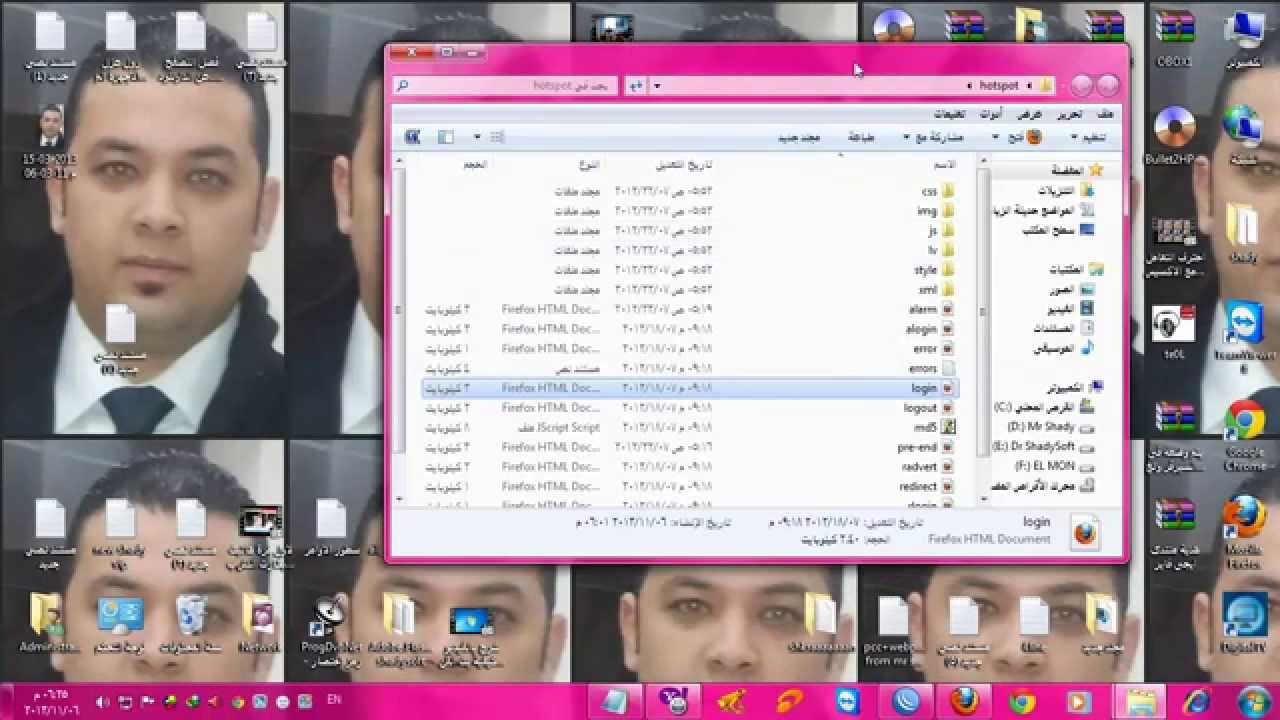
Task: Select the logout HTML file
Action: [x=930, y=408]
